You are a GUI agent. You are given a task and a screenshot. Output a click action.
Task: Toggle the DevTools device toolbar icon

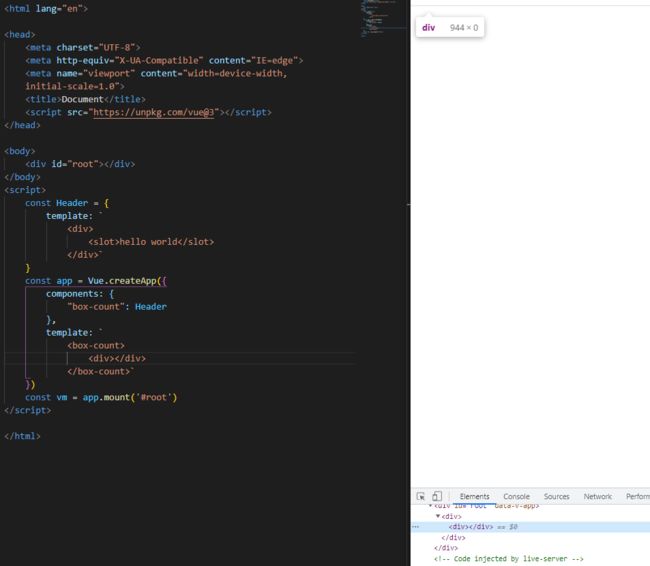(437, 496)
